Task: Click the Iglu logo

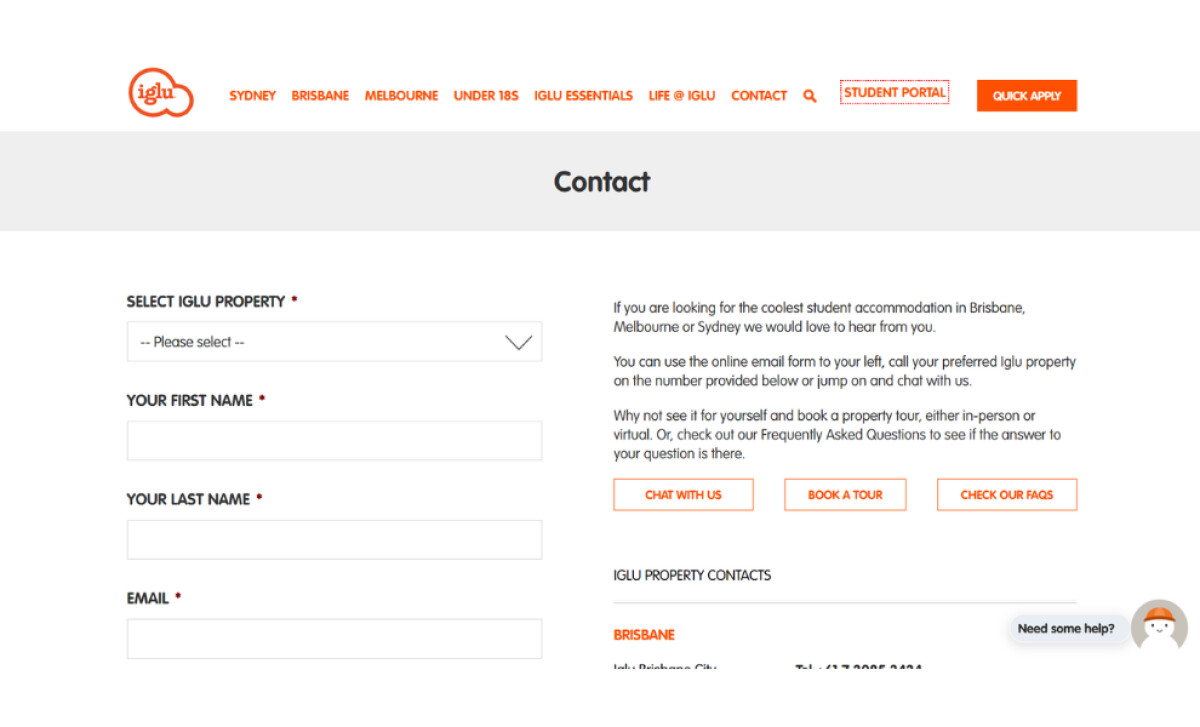Action: (160, 92)
